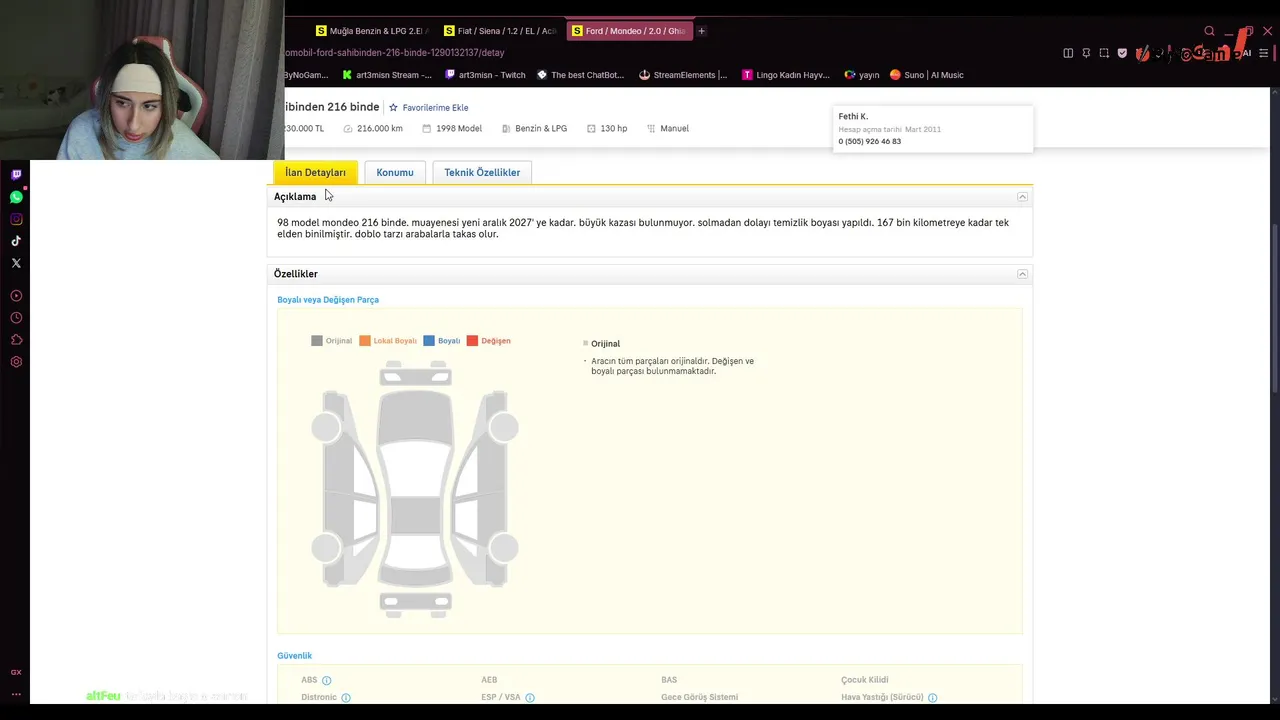Open the Teknik Özellikler tab
This screenshot has height=720, width=1280.
pyautogui.click(x=482, y=172)
